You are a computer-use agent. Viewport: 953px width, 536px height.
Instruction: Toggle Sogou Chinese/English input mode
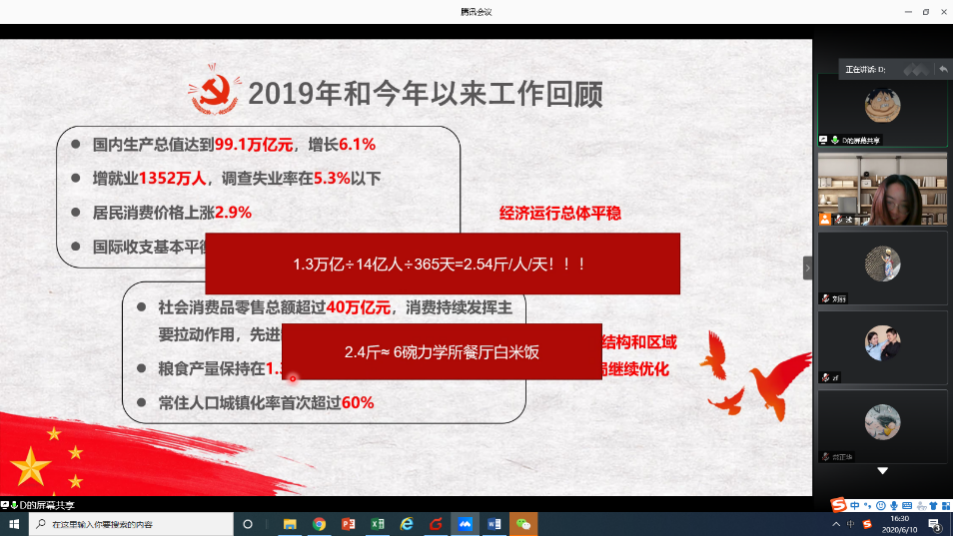click(x=855, y=505)
